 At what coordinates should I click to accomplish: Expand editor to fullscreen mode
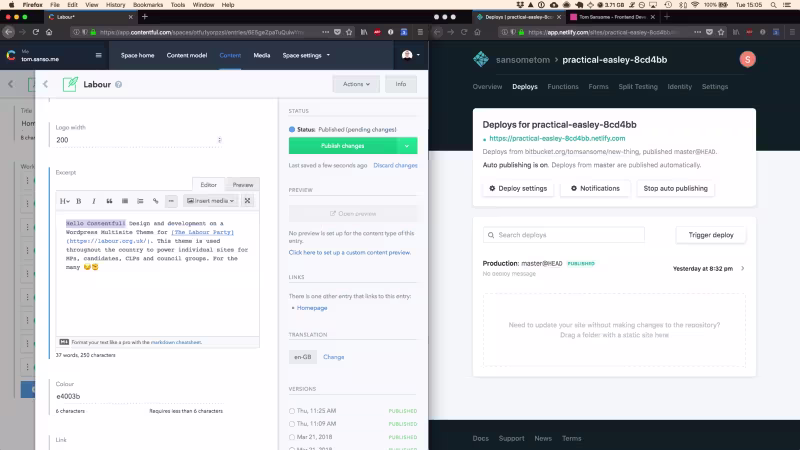[x=247, y=201]
